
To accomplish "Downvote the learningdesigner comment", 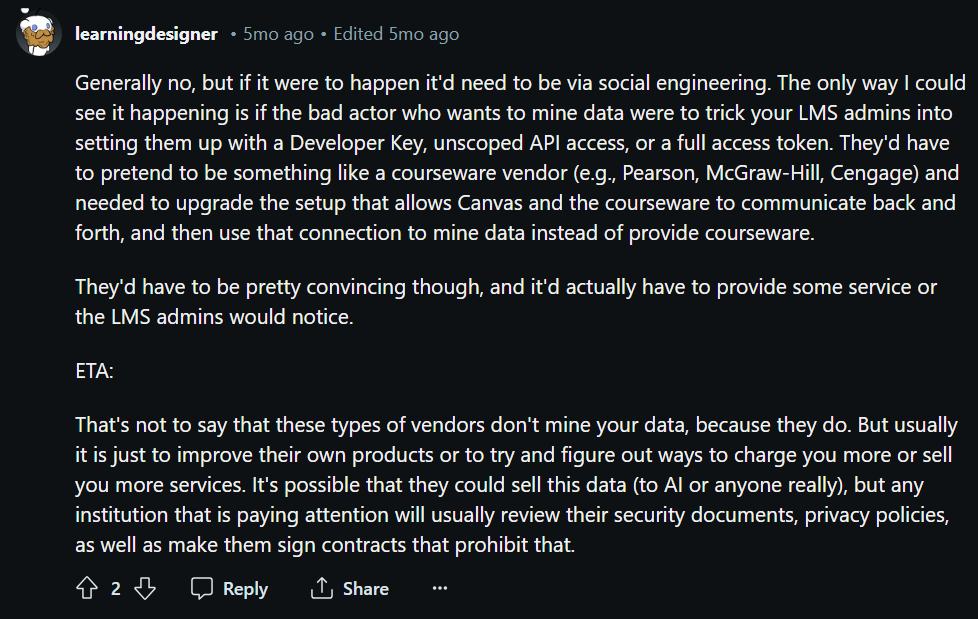I will tap(145, 588).
